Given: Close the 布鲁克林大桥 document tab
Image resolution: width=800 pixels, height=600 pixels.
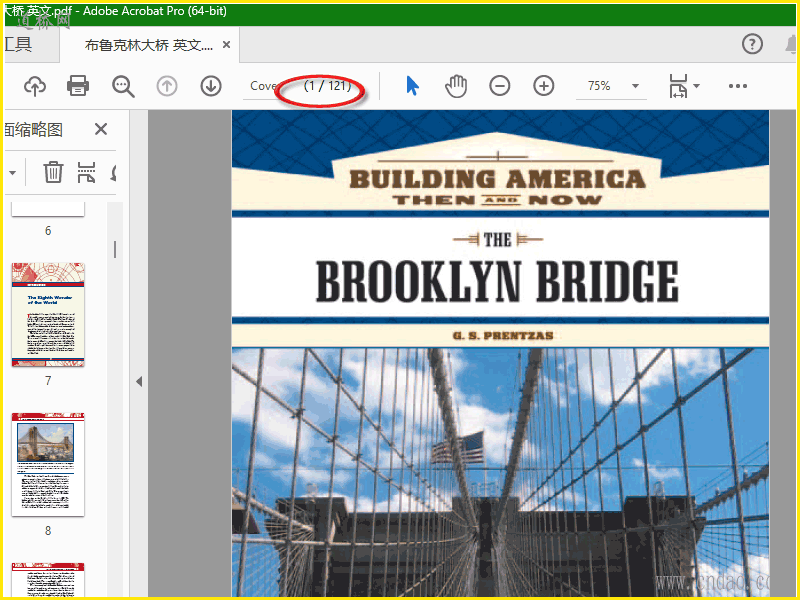Looking at the screenshot, I should [x=227, y=45].
